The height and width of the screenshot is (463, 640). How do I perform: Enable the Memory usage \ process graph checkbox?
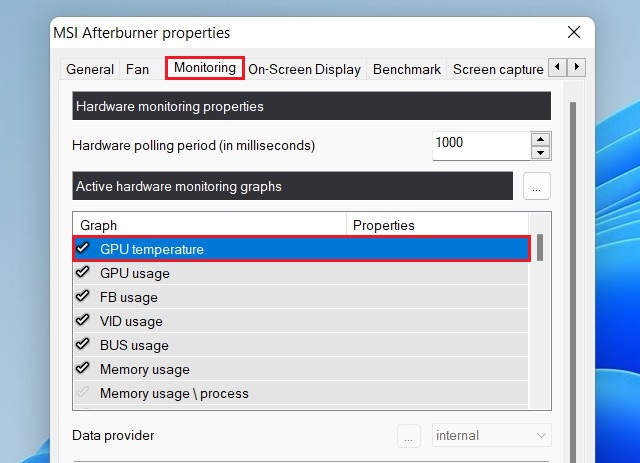(83, 392)
